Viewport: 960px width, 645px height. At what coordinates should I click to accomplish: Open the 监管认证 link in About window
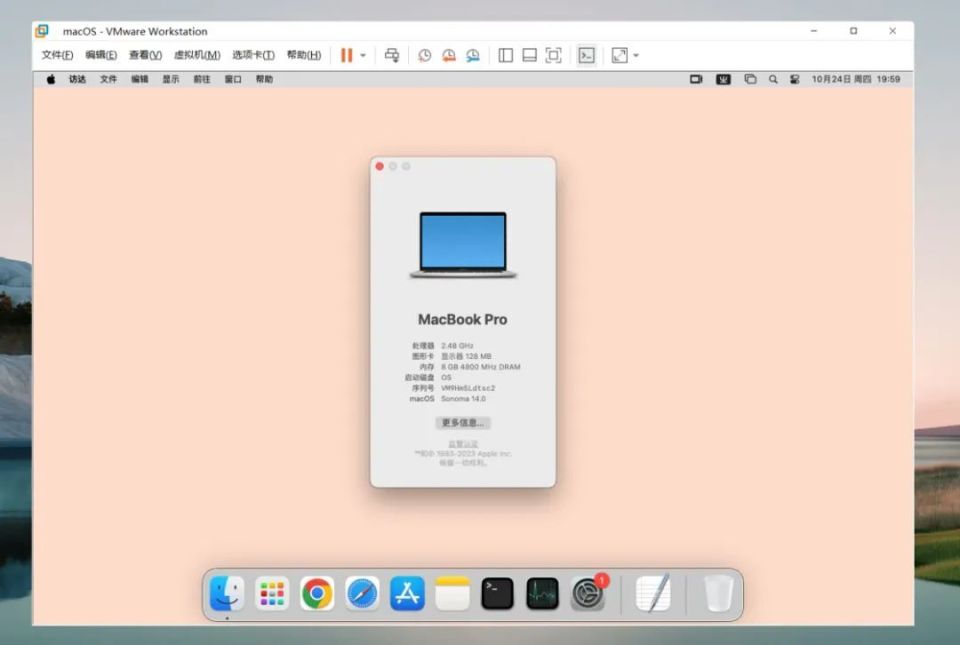click(x=462, y=443)
